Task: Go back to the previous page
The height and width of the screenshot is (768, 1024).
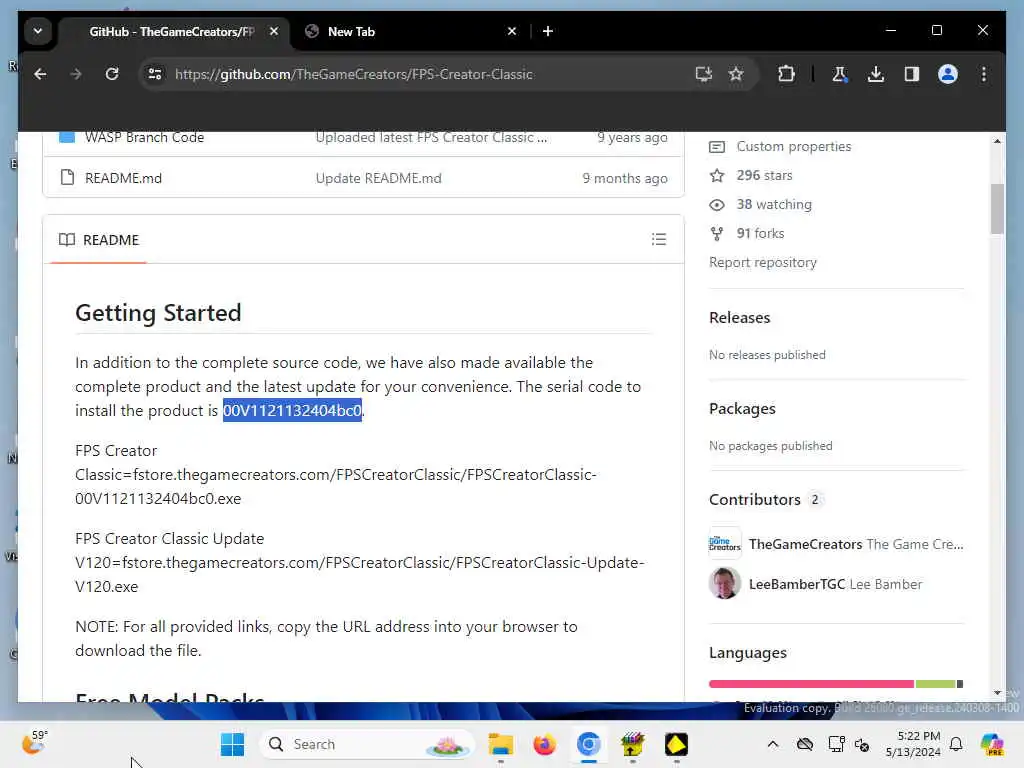Action: (40, 74)
